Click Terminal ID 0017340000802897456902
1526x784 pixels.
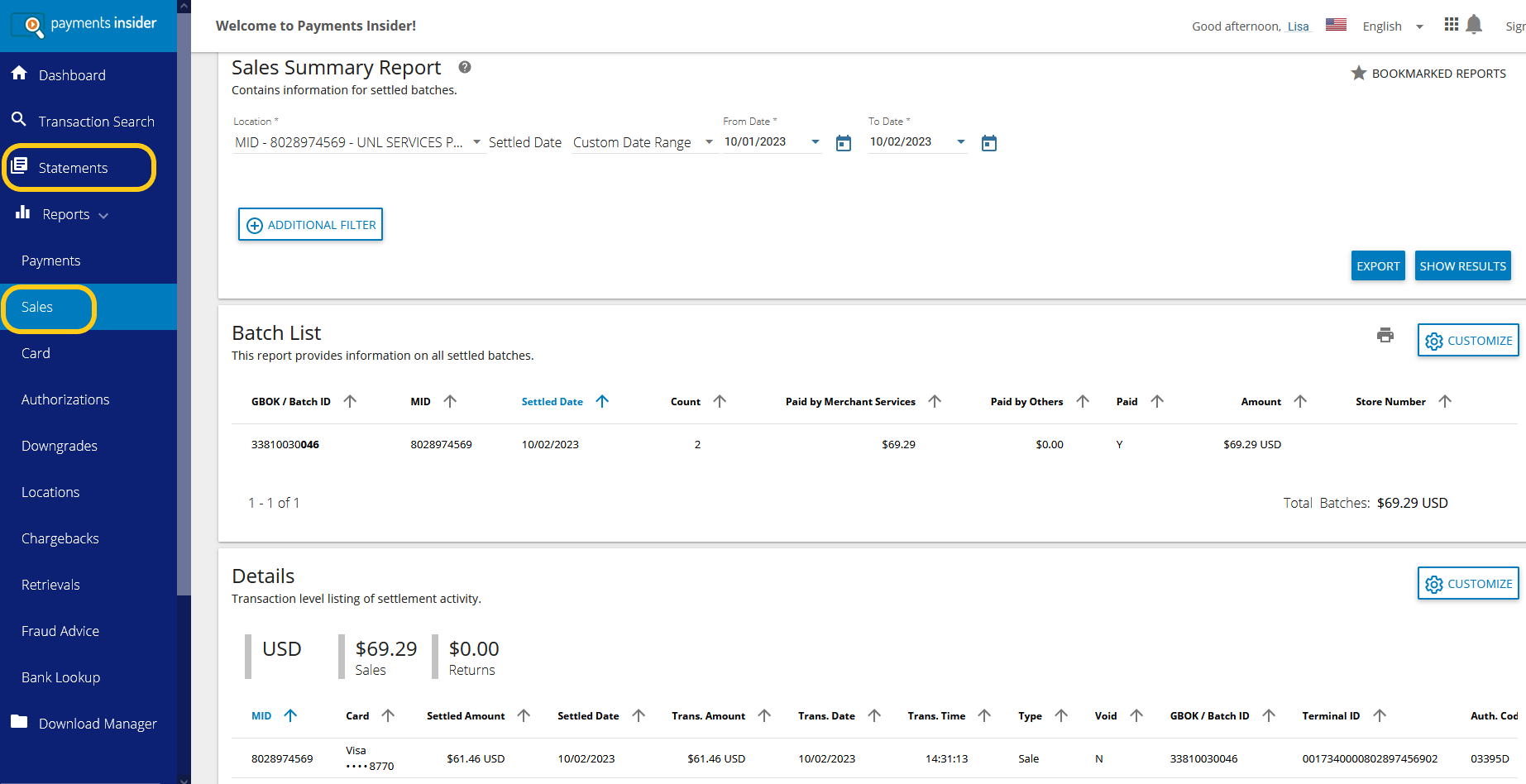point(1370,758)
